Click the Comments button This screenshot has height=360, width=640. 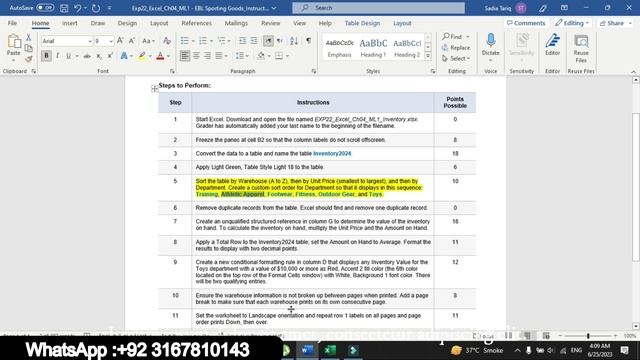point(526,23)
